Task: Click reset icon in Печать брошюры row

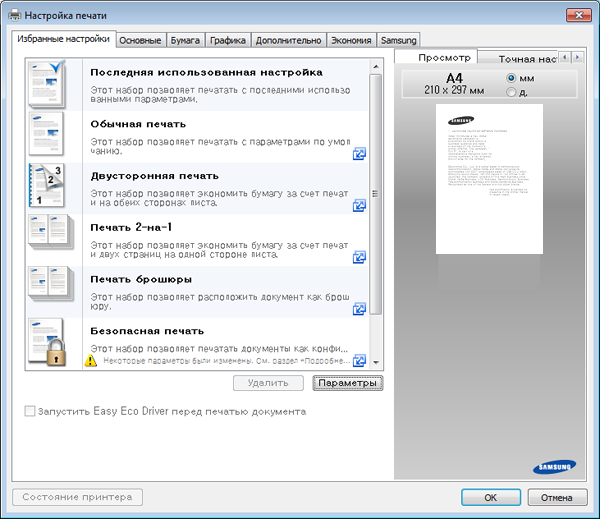Action: (359, 309)
